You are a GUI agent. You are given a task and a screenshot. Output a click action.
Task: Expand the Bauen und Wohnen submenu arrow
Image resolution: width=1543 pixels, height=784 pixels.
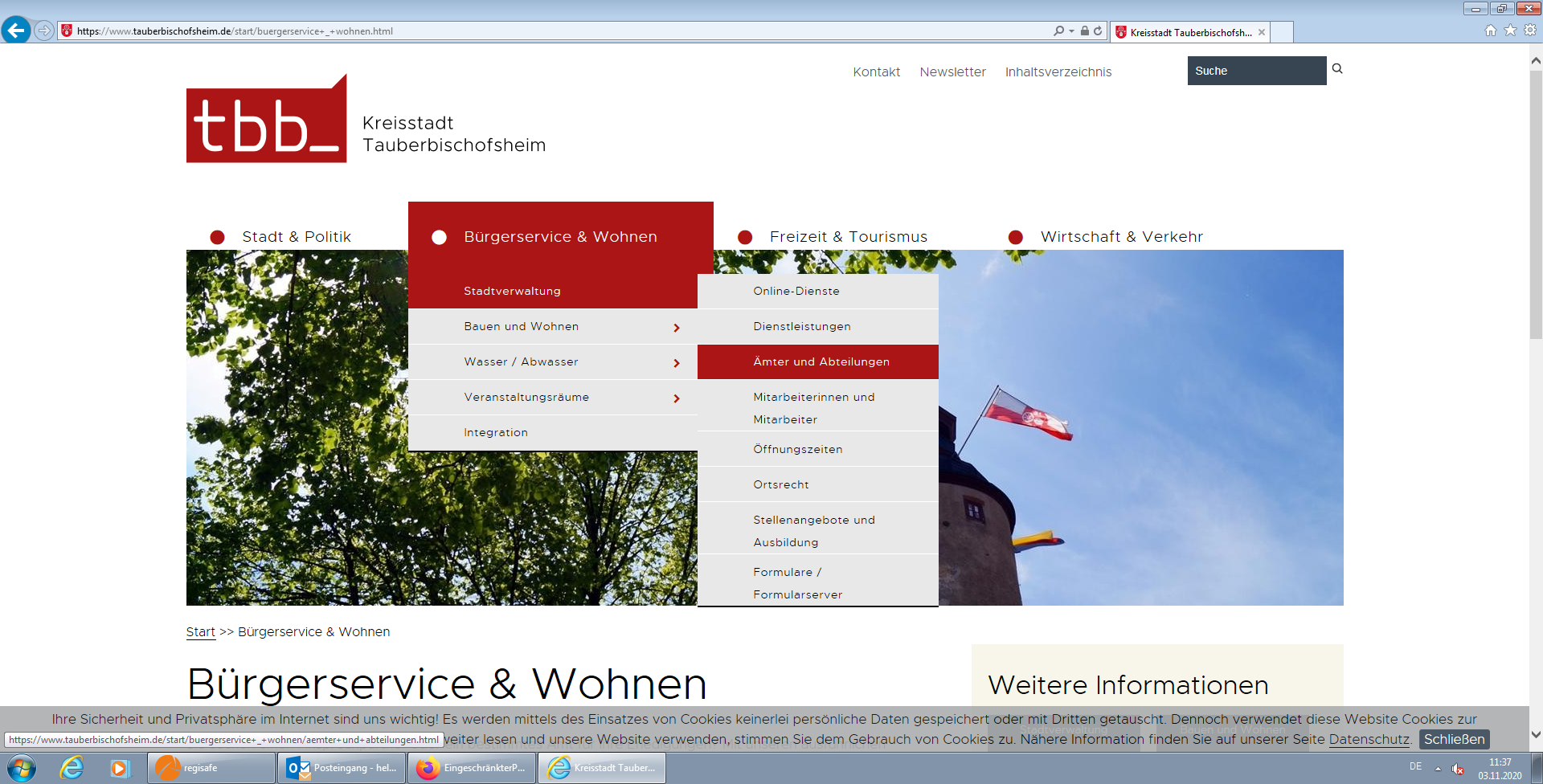677,328
